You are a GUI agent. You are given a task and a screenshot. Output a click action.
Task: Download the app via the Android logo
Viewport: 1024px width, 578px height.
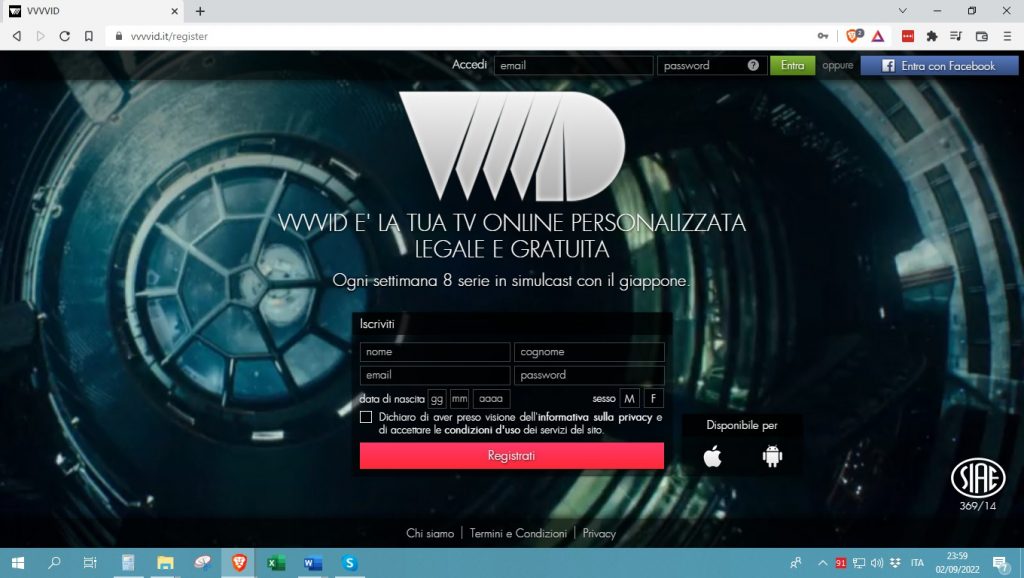[771, 458]
